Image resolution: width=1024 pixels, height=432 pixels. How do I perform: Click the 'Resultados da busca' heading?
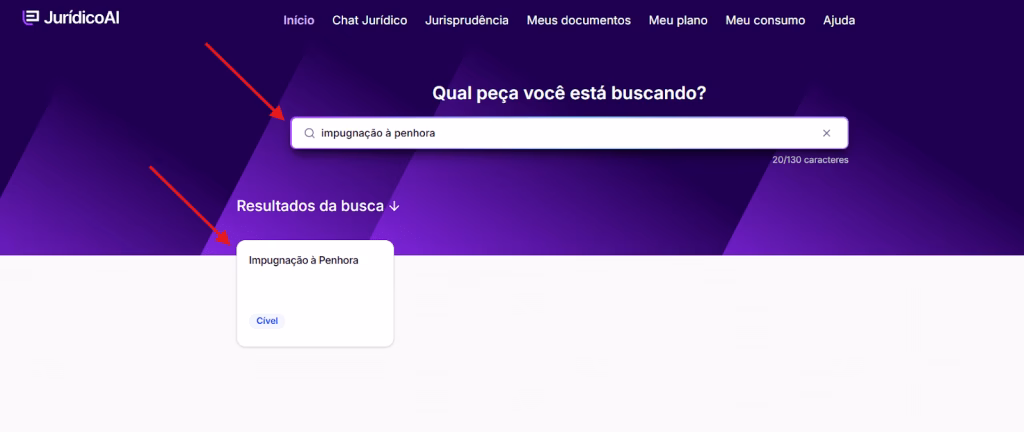click(x=310, y=206)
